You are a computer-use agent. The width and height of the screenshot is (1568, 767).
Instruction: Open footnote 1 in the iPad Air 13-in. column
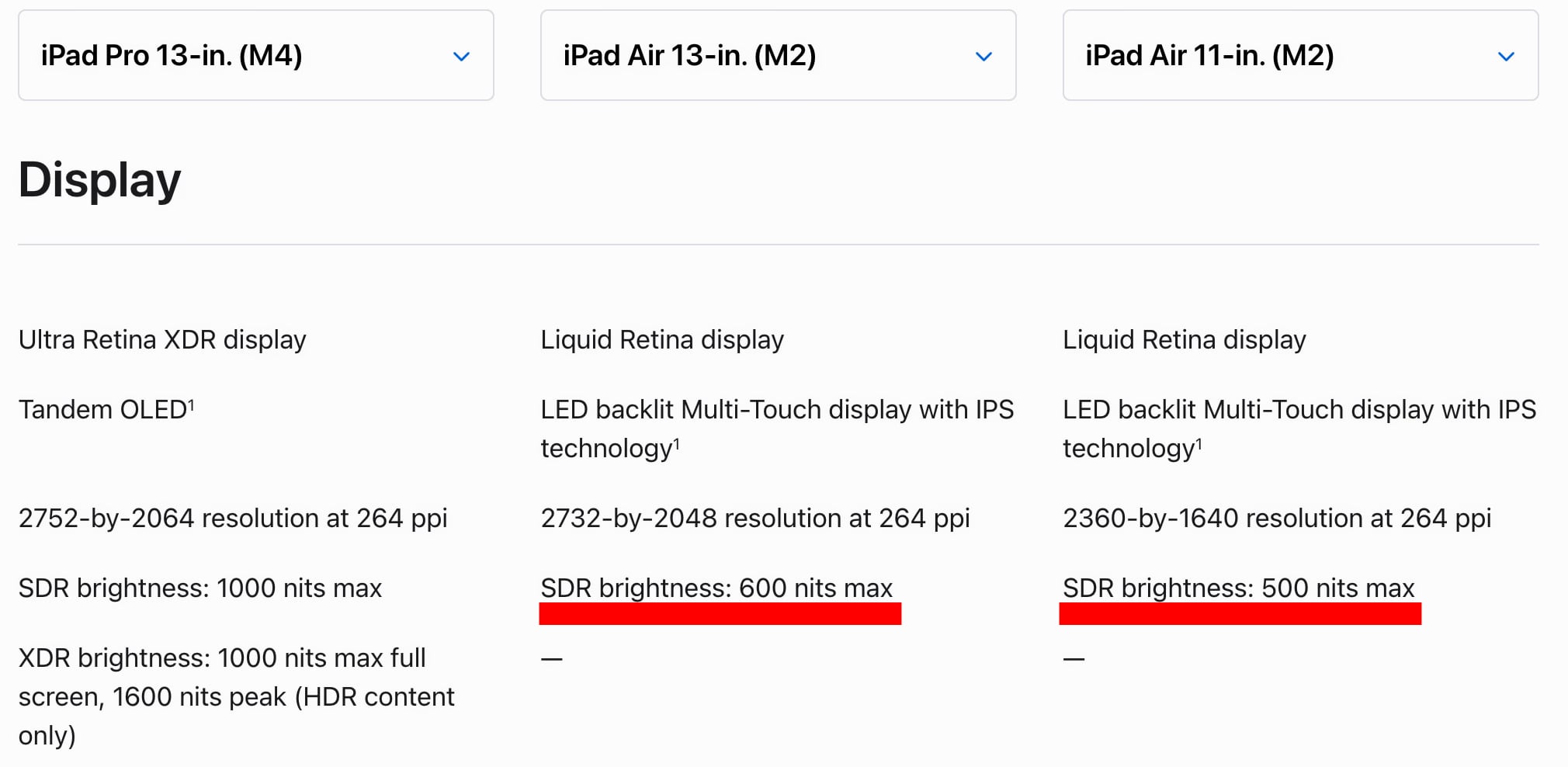tap(676, 442)
